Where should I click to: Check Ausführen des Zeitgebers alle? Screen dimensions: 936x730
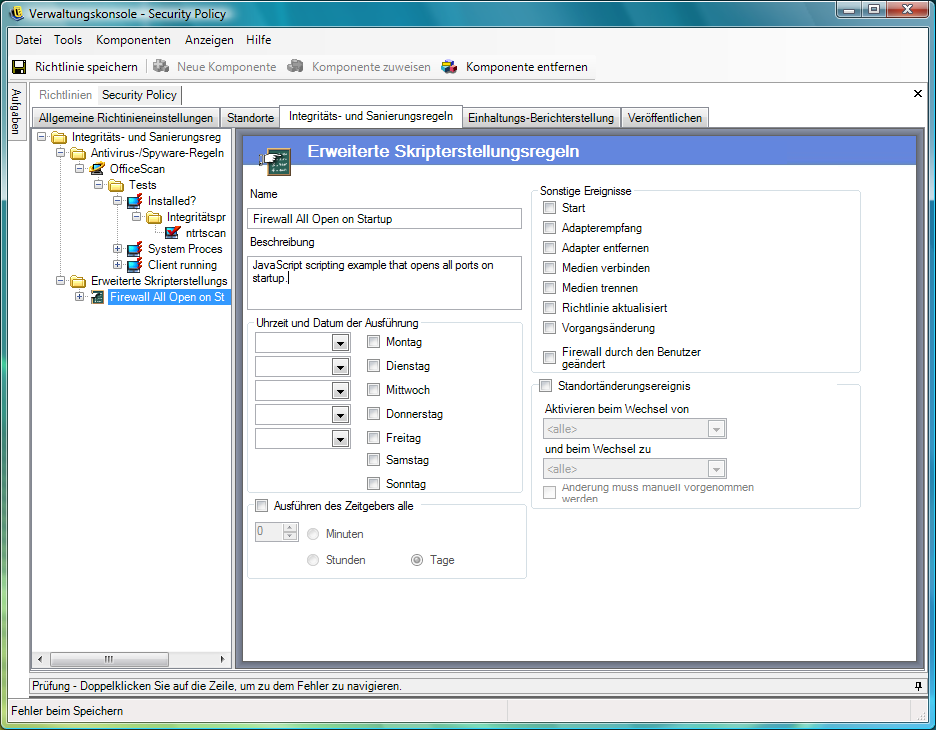click(261, 506)
